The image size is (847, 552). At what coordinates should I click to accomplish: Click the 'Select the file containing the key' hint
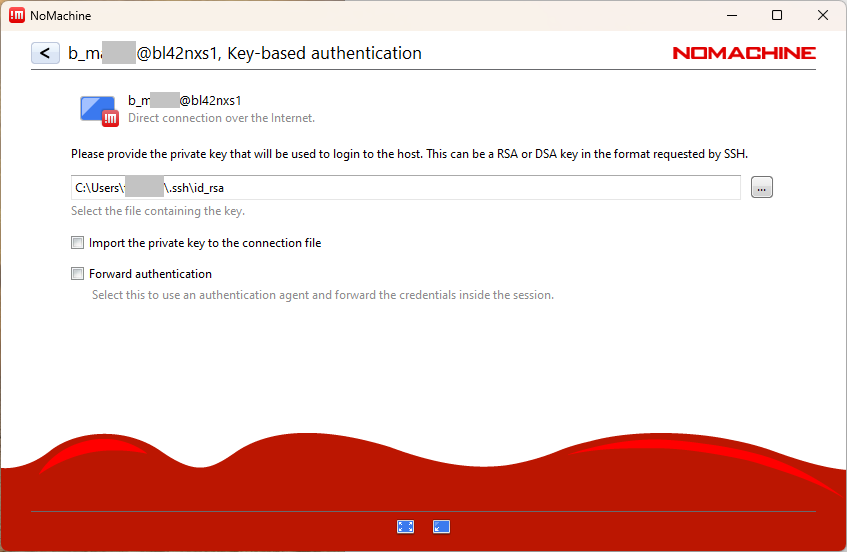tap(157, 211)
